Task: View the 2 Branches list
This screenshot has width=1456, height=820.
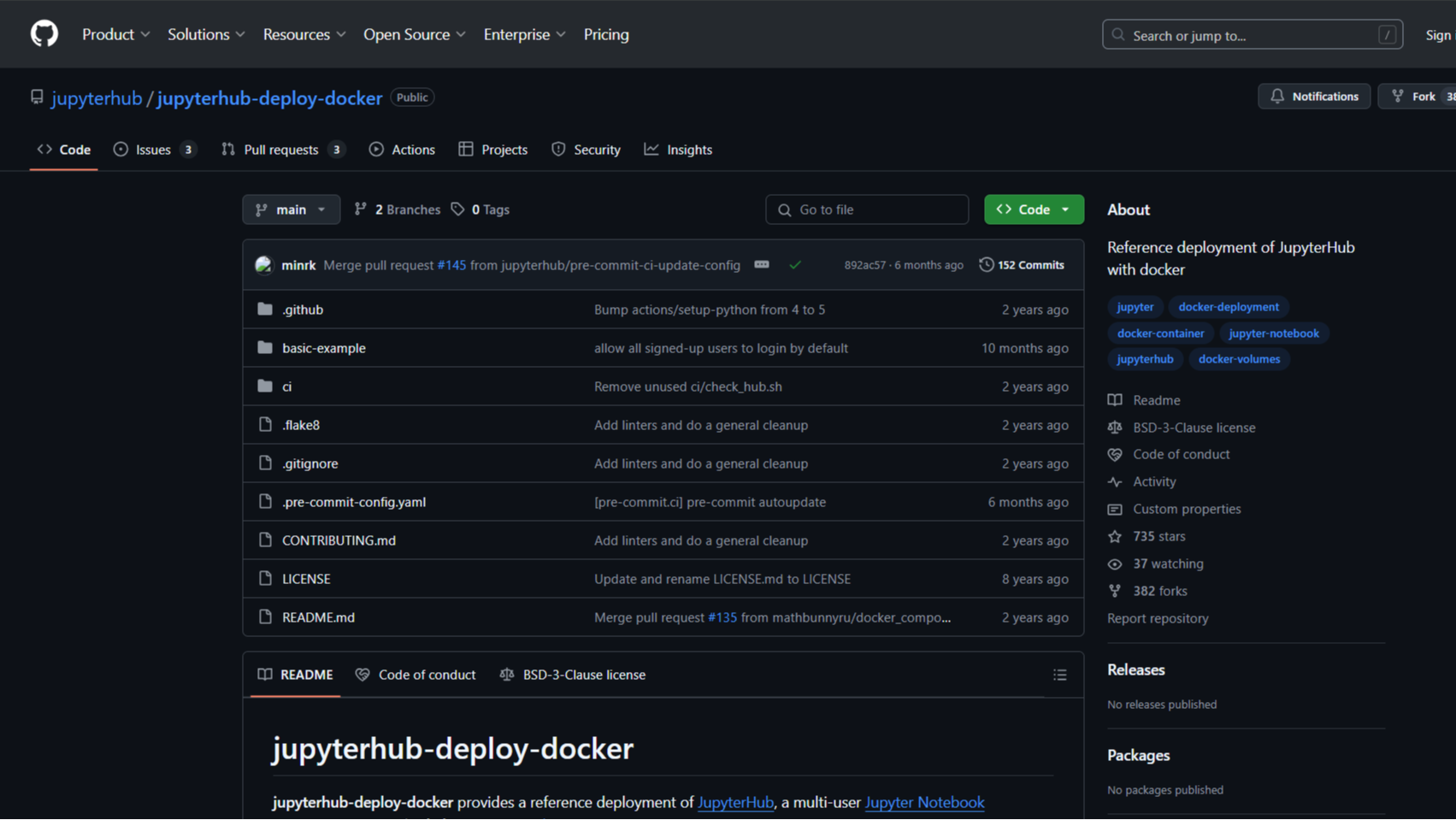Action: click(x=398, y=209)
